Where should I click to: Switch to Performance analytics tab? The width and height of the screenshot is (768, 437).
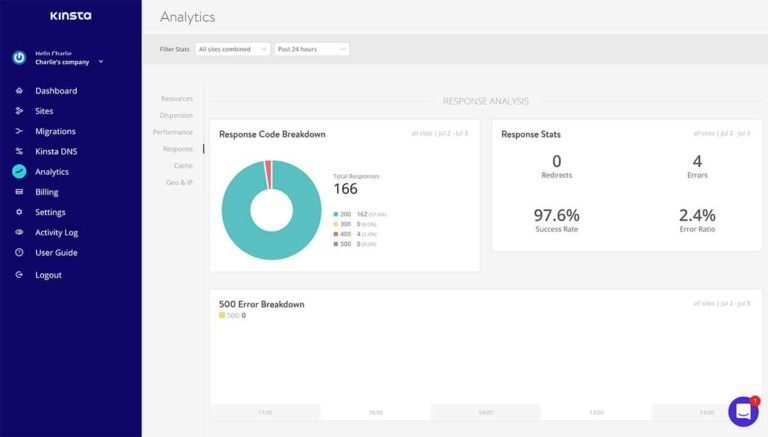point(172,132)
